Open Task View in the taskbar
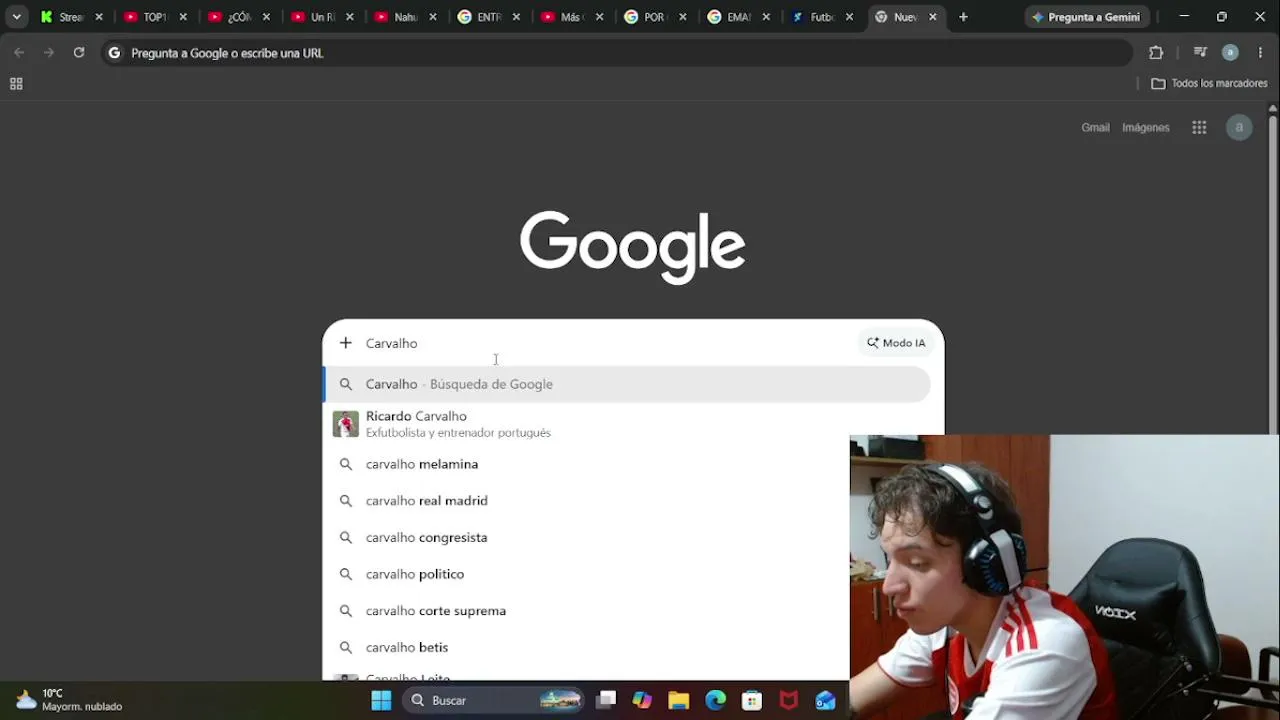The width and height of the screenshot is (1280, 720). coord(606,700)
